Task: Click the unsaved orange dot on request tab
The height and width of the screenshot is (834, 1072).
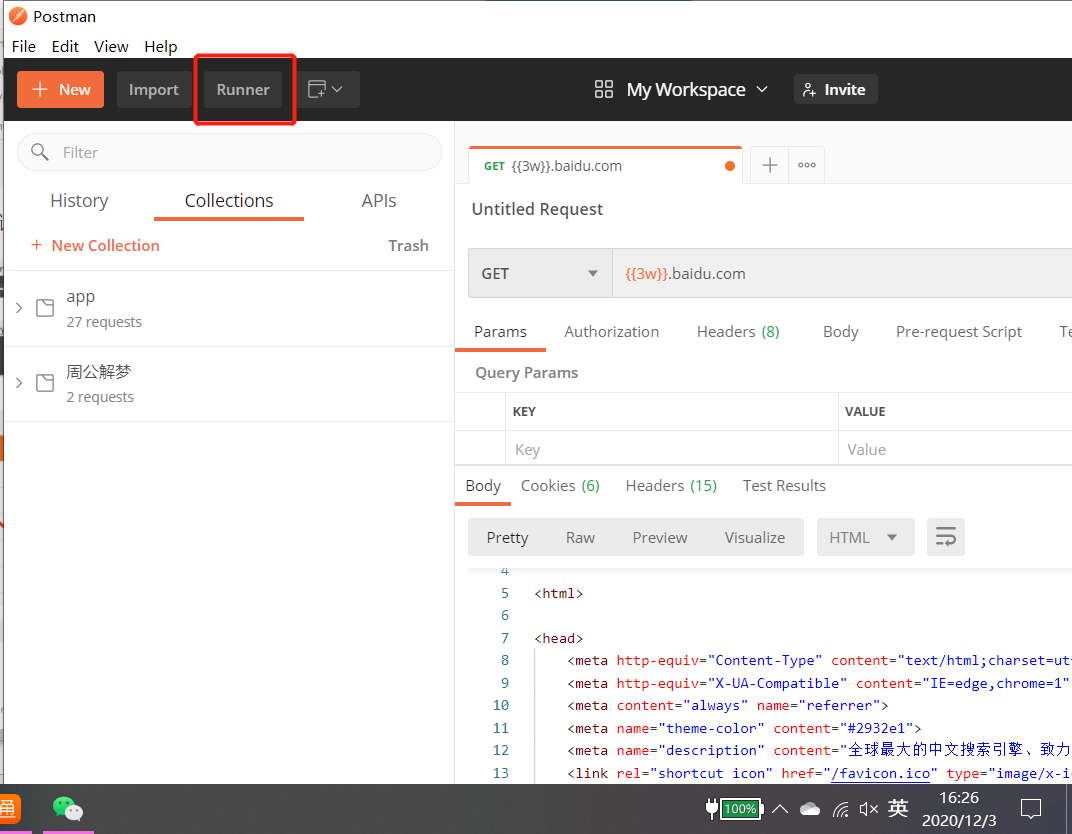Action: pos(729,166)
